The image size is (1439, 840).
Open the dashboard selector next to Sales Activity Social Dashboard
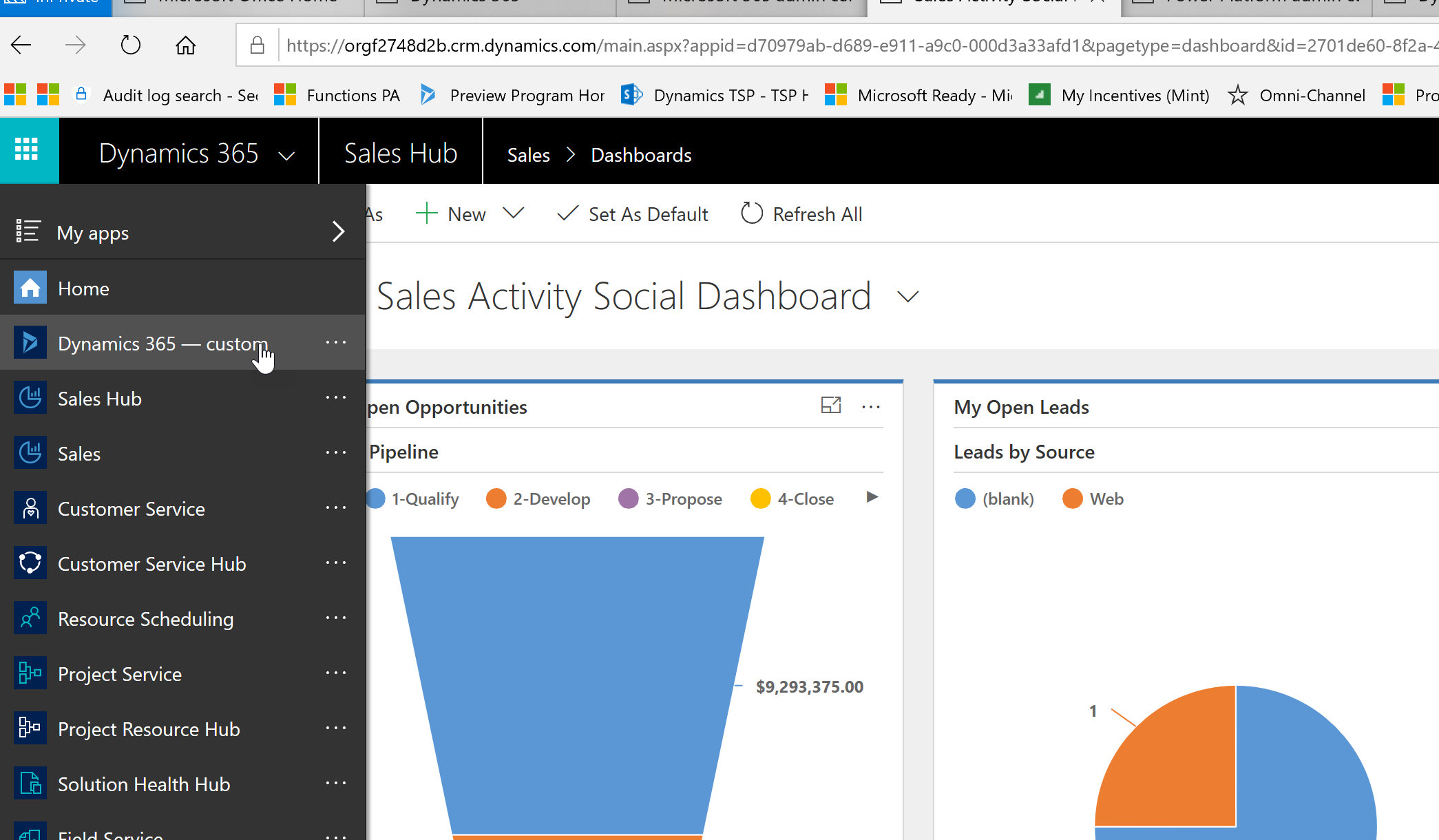click(x=907, y=296)
